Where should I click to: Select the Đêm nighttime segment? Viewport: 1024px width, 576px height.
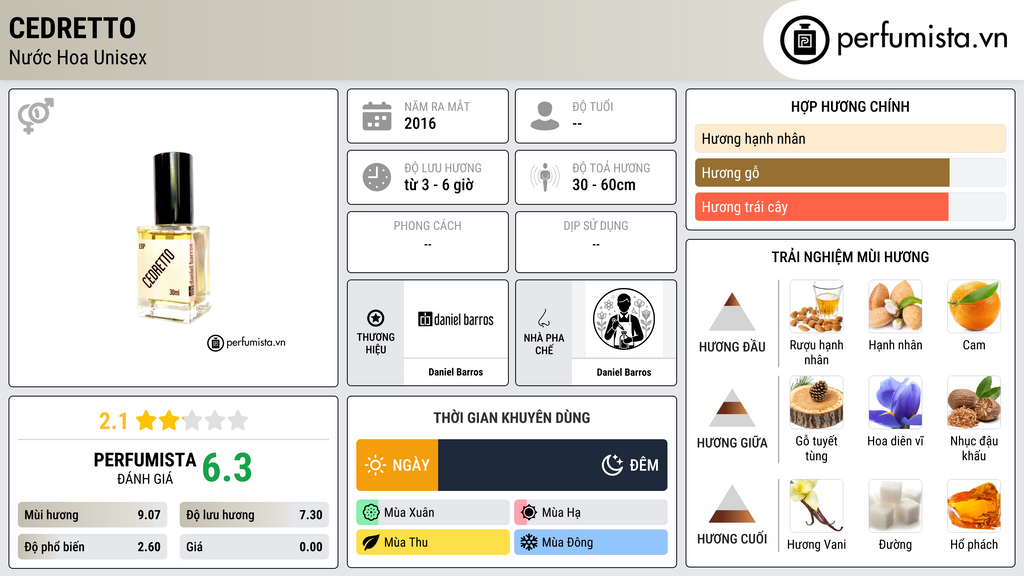pos(552,465)
